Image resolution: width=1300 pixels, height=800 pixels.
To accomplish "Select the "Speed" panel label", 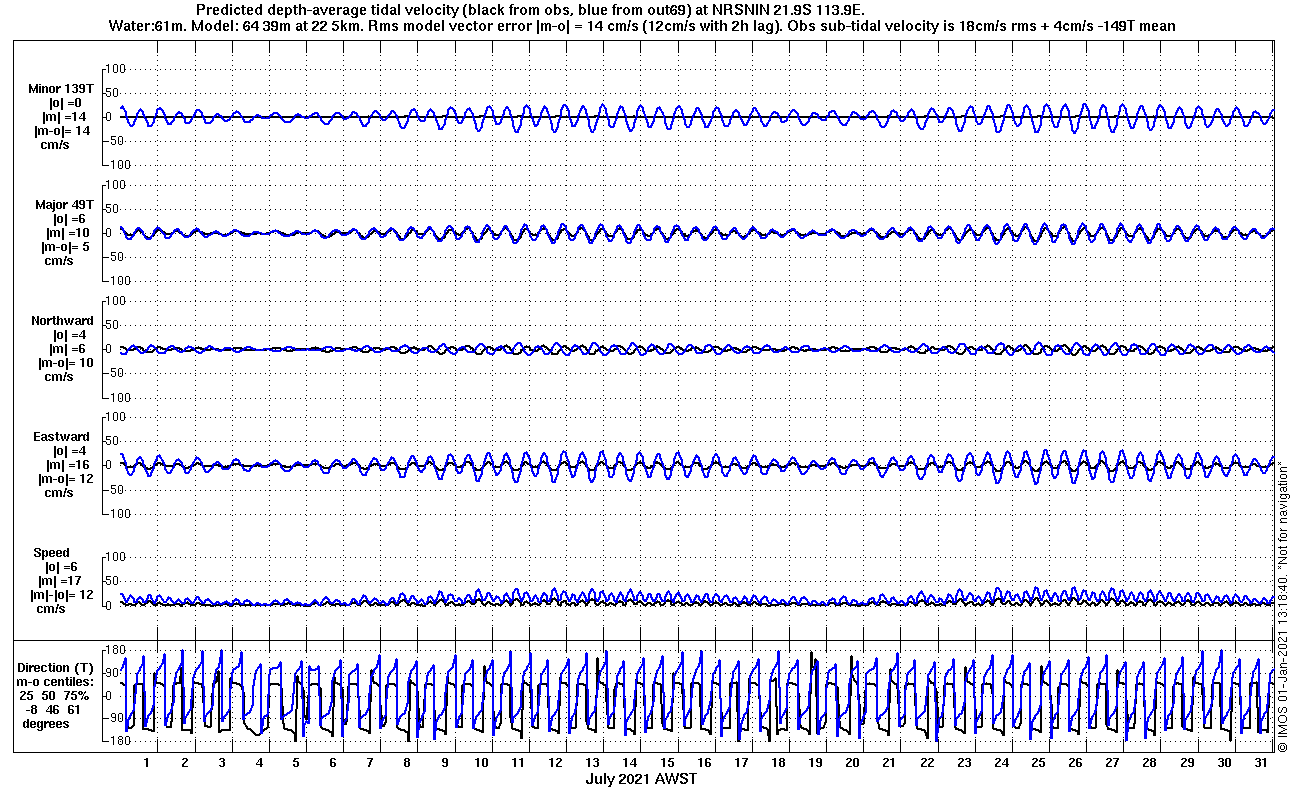I will click(x=52, y=553).
